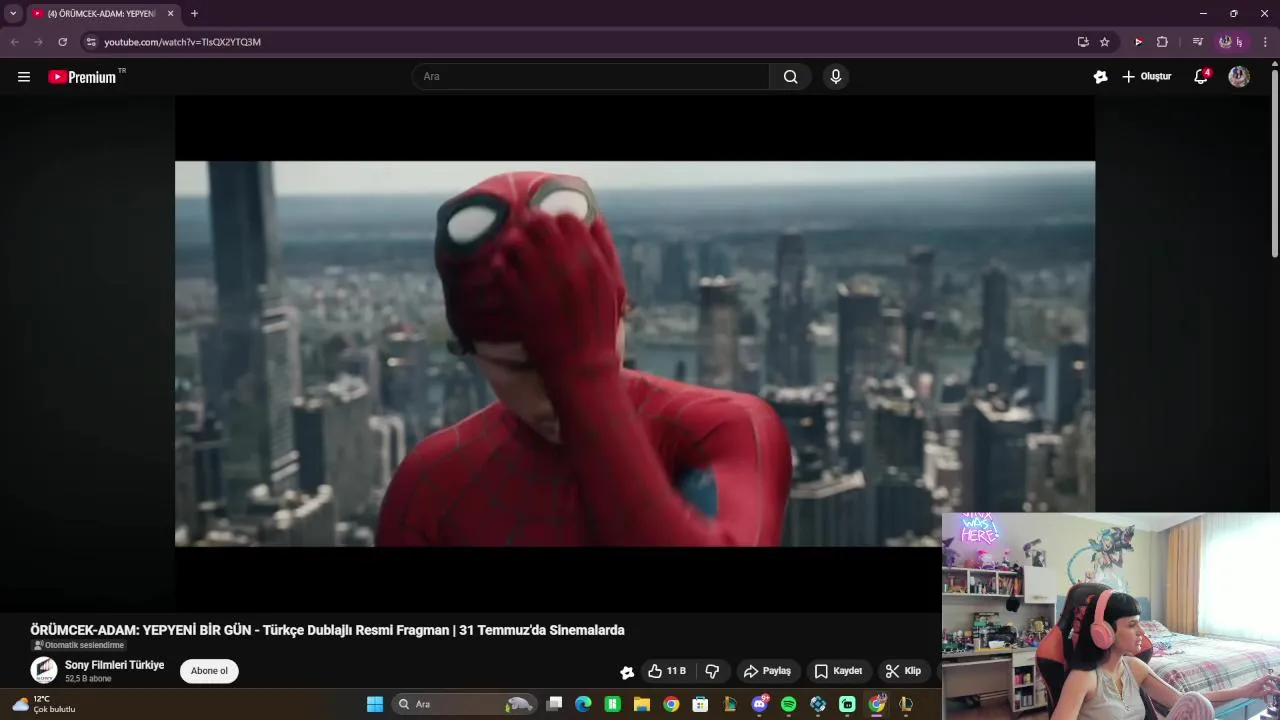Open the tab search dropdown arrow
The height and width of the screenshot is (720, 1280).
pos(13,13)
